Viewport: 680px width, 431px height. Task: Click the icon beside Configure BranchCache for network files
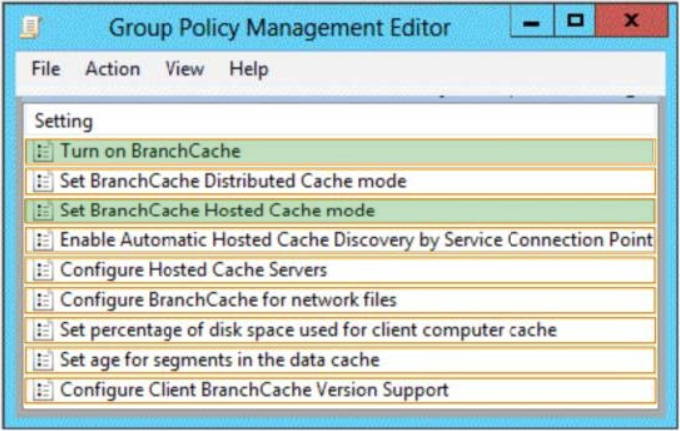[43, 300]
